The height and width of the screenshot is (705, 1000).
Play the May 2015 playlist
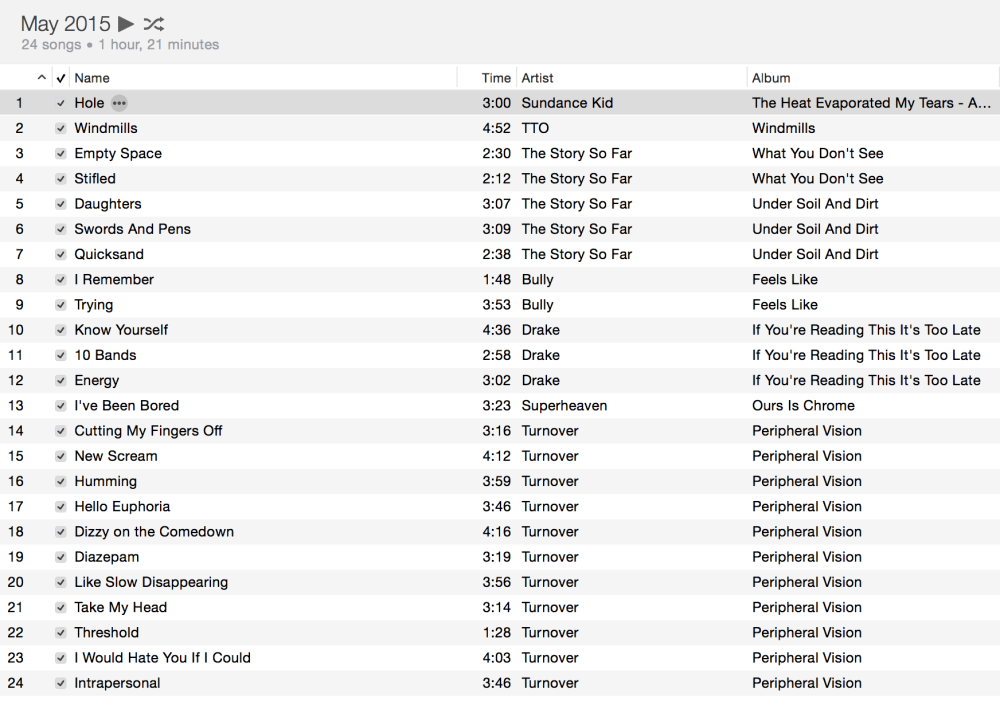pyautogui.click(x=126, y=23)
